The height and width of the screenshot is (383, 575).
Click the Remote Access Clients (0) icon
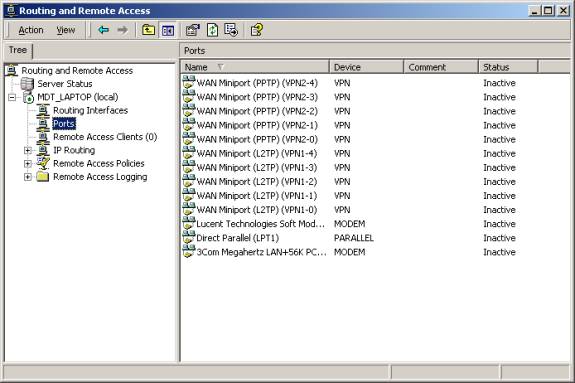click(x=43, y=137)
